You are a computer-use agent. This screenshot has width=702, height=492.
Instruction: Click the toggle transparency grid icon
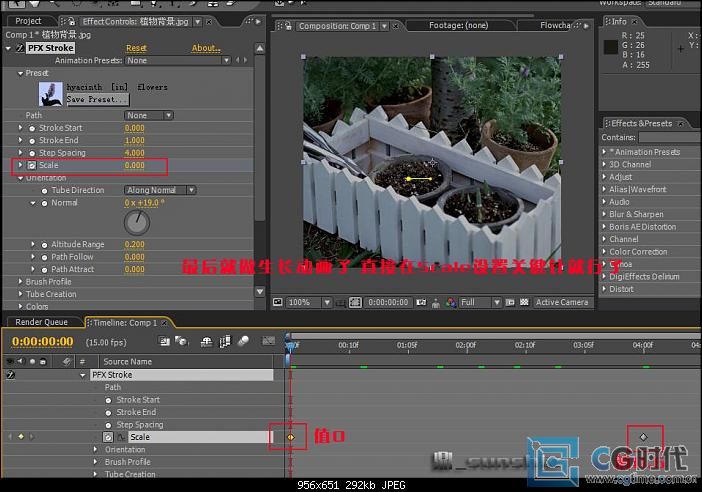pyautogui.click(x=524, y=303)
